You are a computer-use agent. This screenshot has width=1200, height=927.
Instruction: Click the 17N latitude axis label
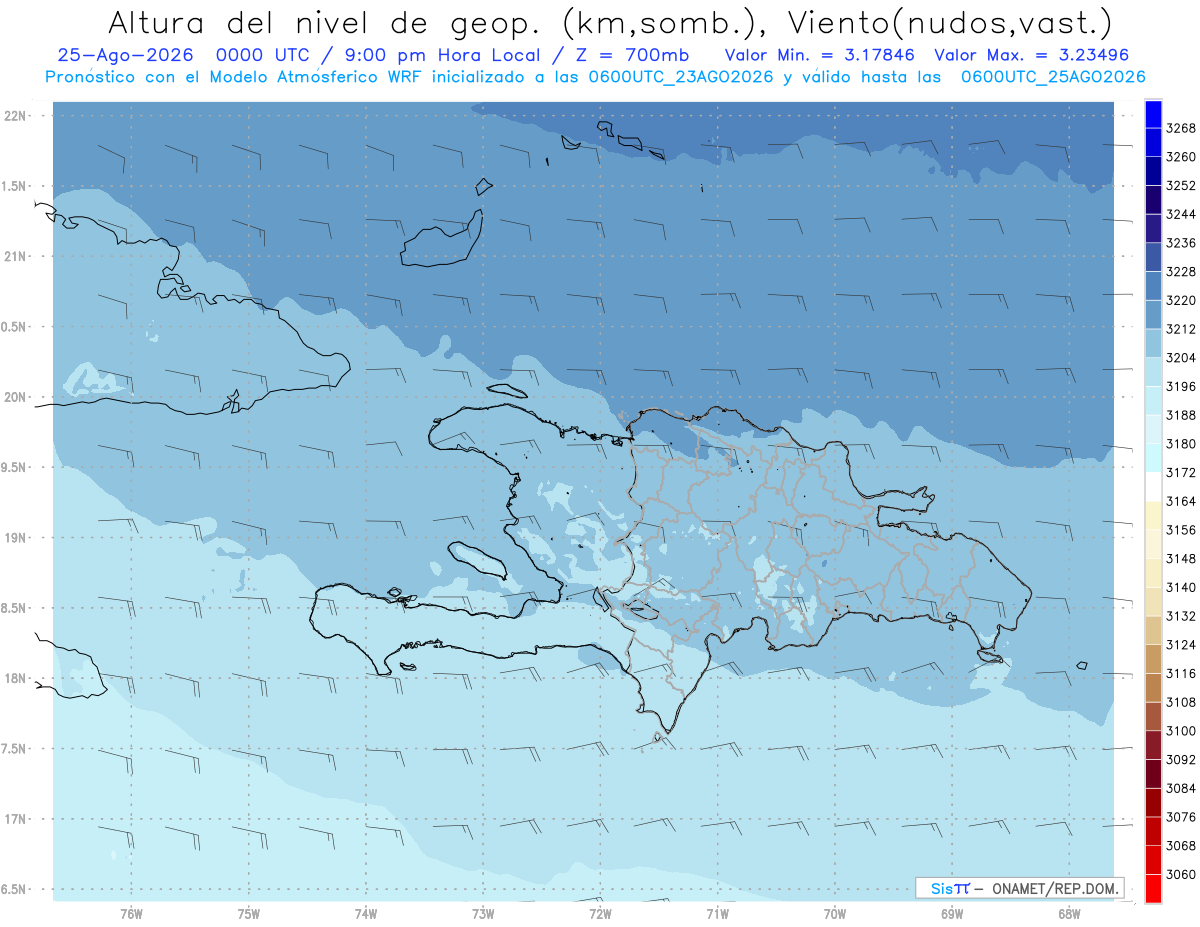[x=16, y=819]
